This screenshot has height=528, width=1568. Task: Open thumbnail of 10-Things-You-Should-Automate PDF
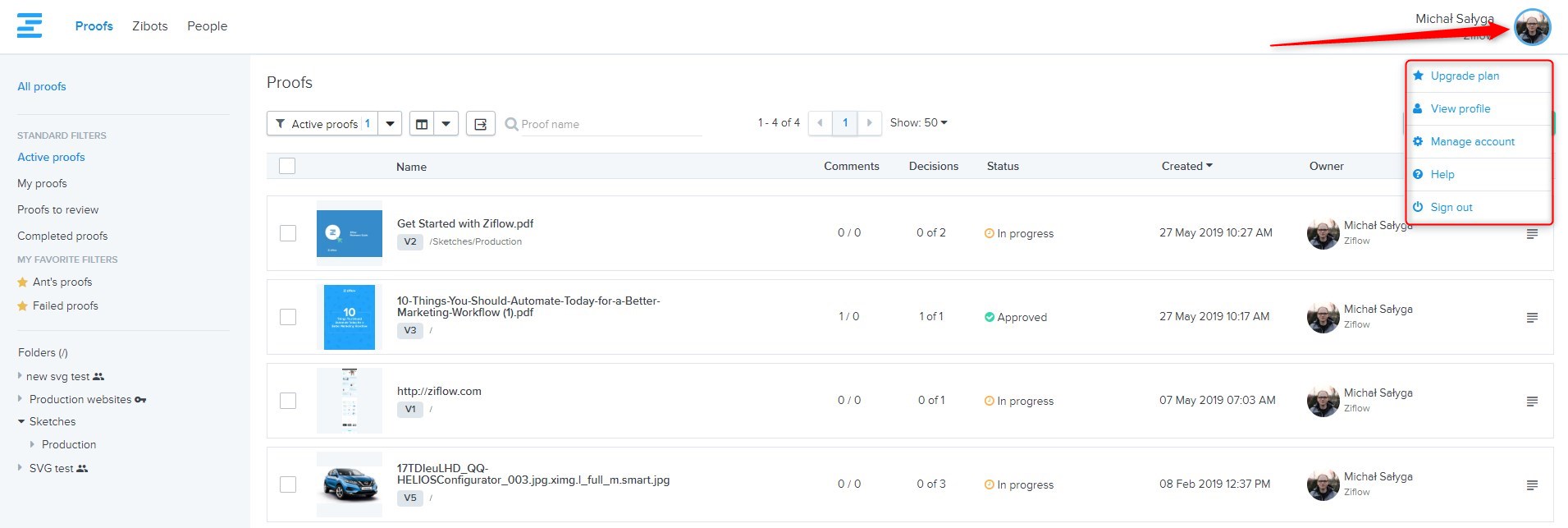tap(350, 317)
